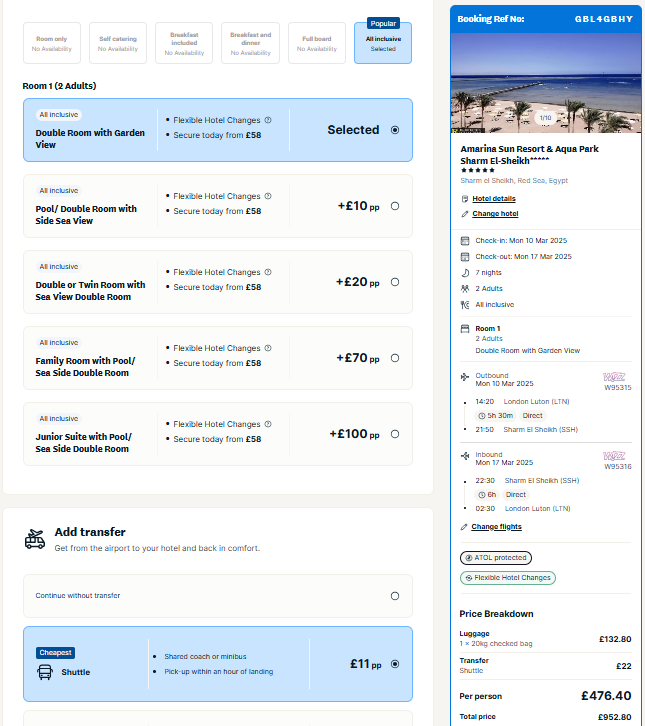
Task: Click the 5h 30m flight duration chip
Action: pyautogui.click(x=495, y=416)
